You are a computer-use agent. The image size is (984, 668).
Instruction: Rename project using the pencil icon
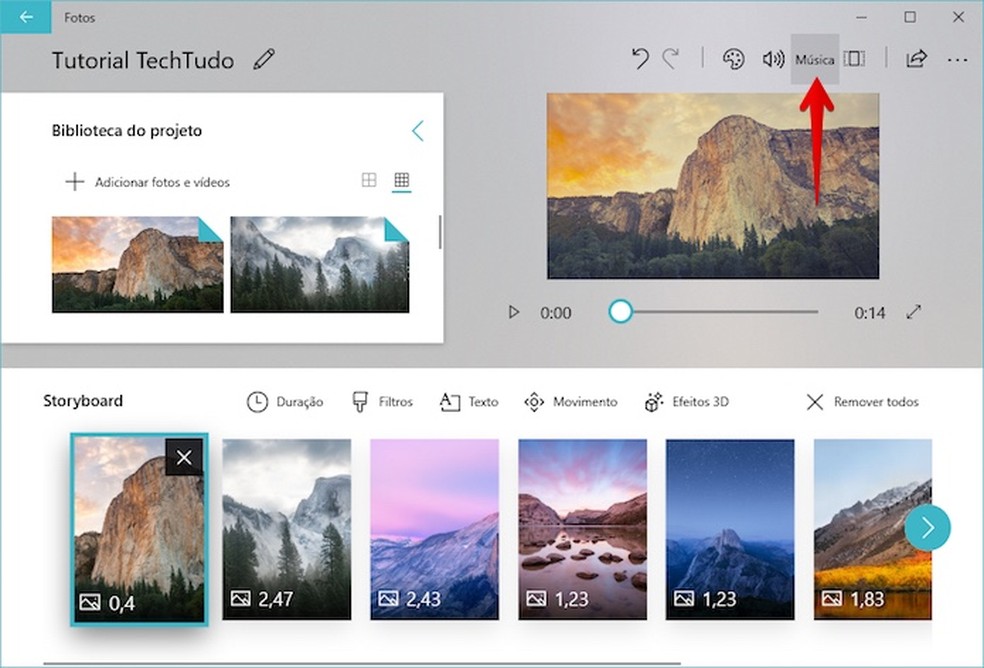click(x=264, y=60)
